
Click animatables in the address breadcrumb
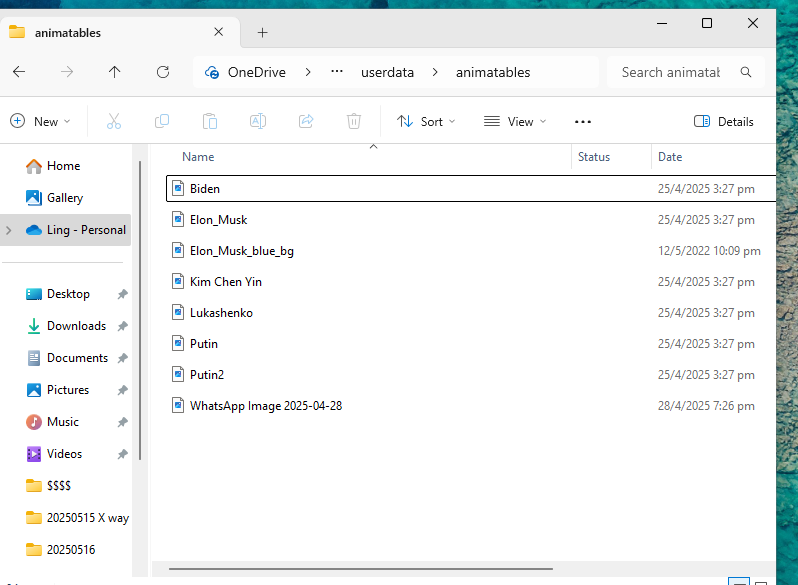[493, 72]
